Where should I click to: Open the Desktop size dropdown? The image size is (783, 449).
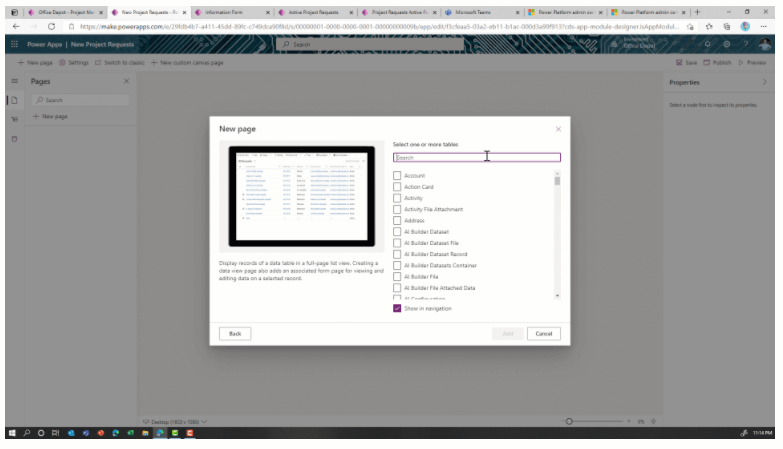(176, 421)
